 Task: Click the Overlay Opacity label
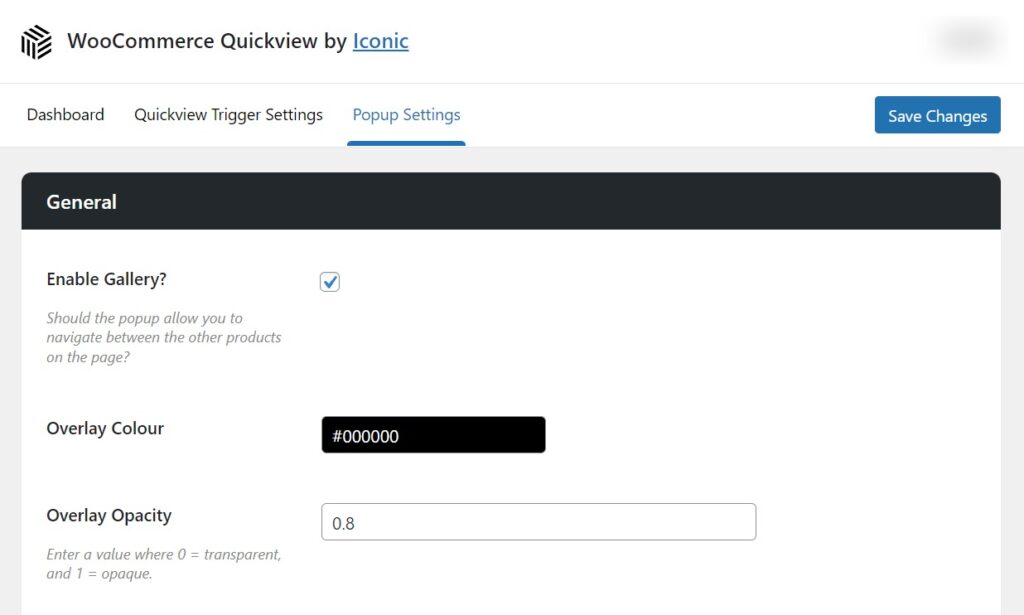coord(109,515)
